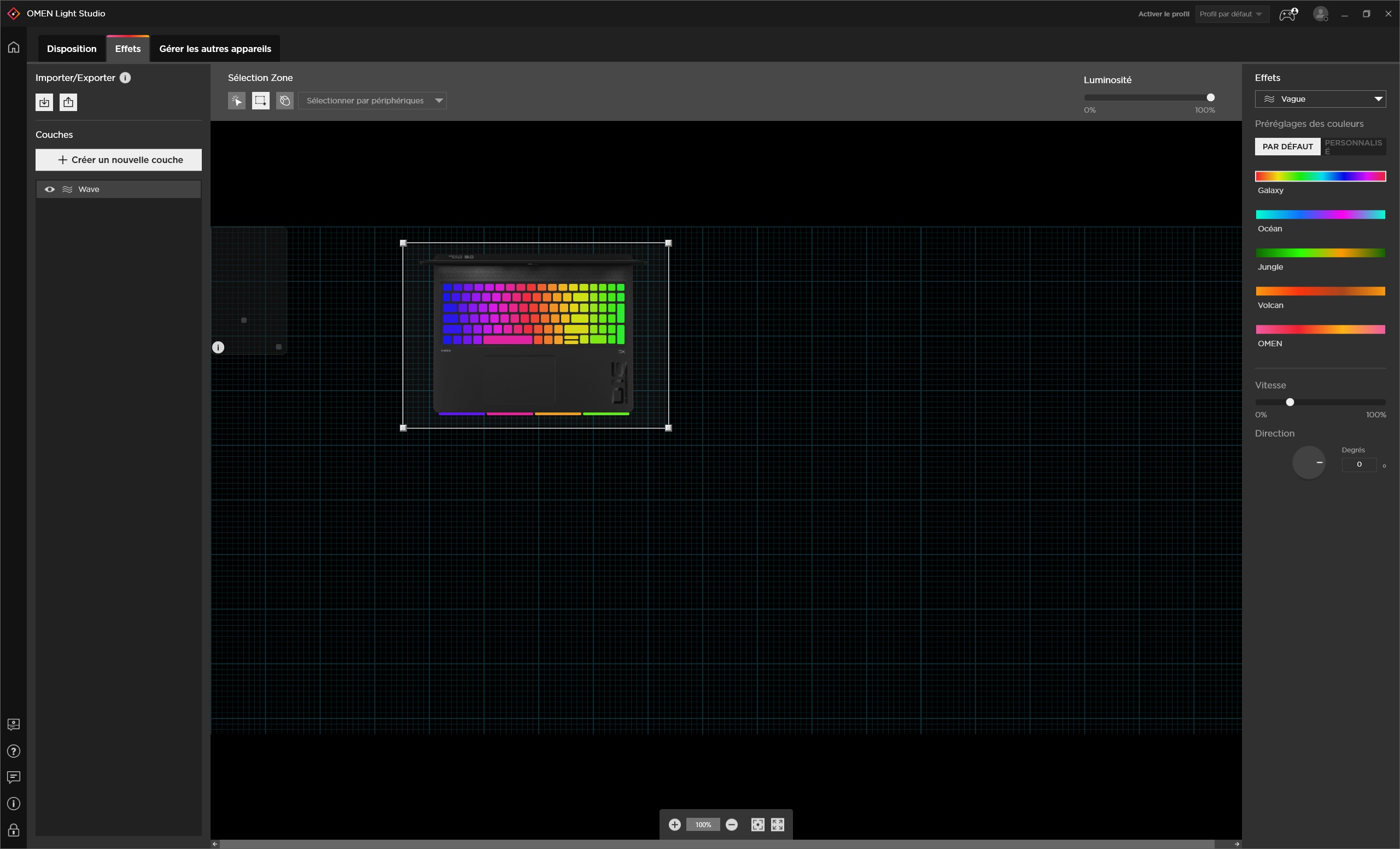1400x849 pixels.
Task: Click the import profile icon
Action: coord(44,102)
